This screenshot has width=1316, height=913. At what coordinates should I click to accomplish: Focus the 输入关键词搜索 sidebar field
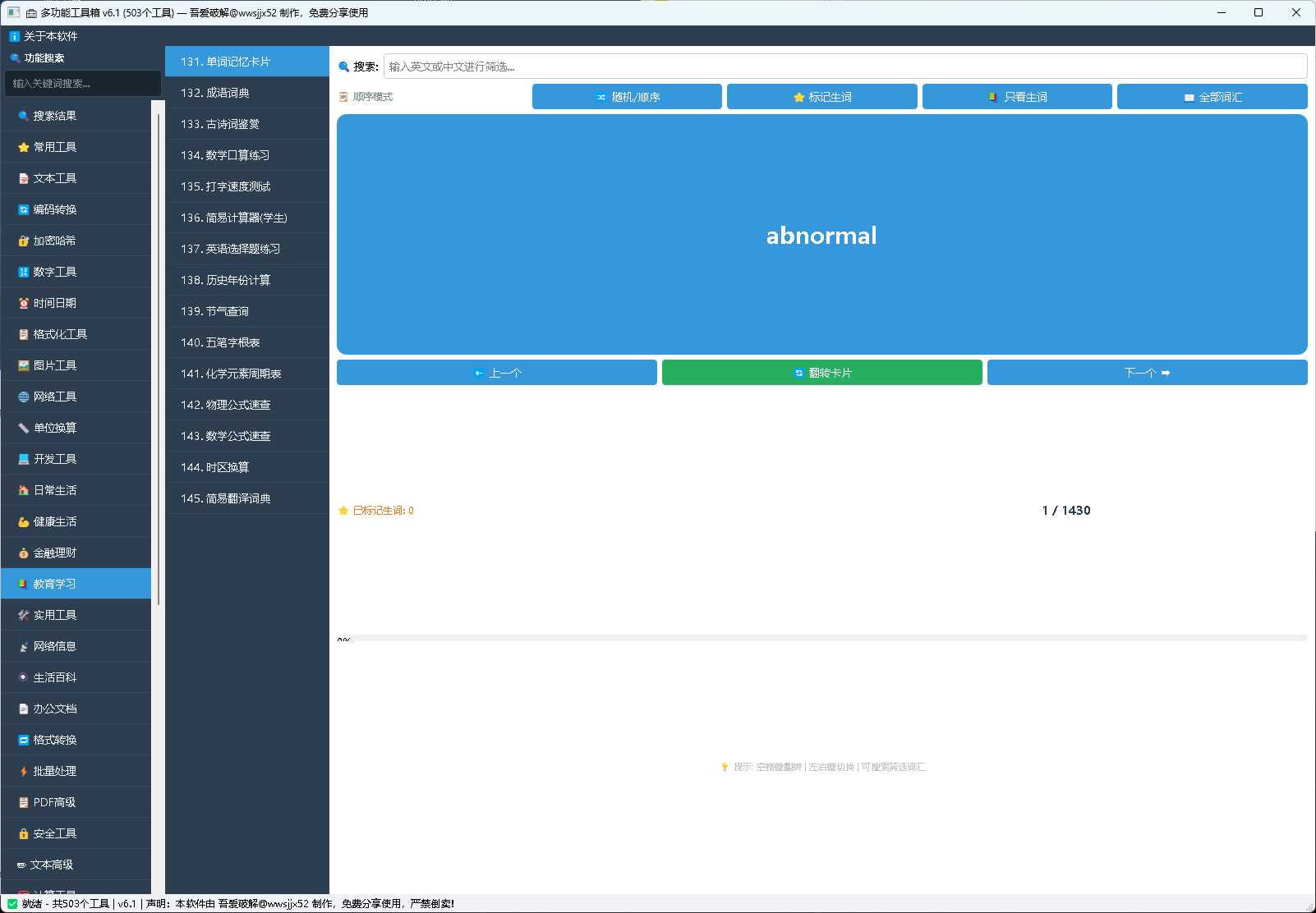(82, 83)
